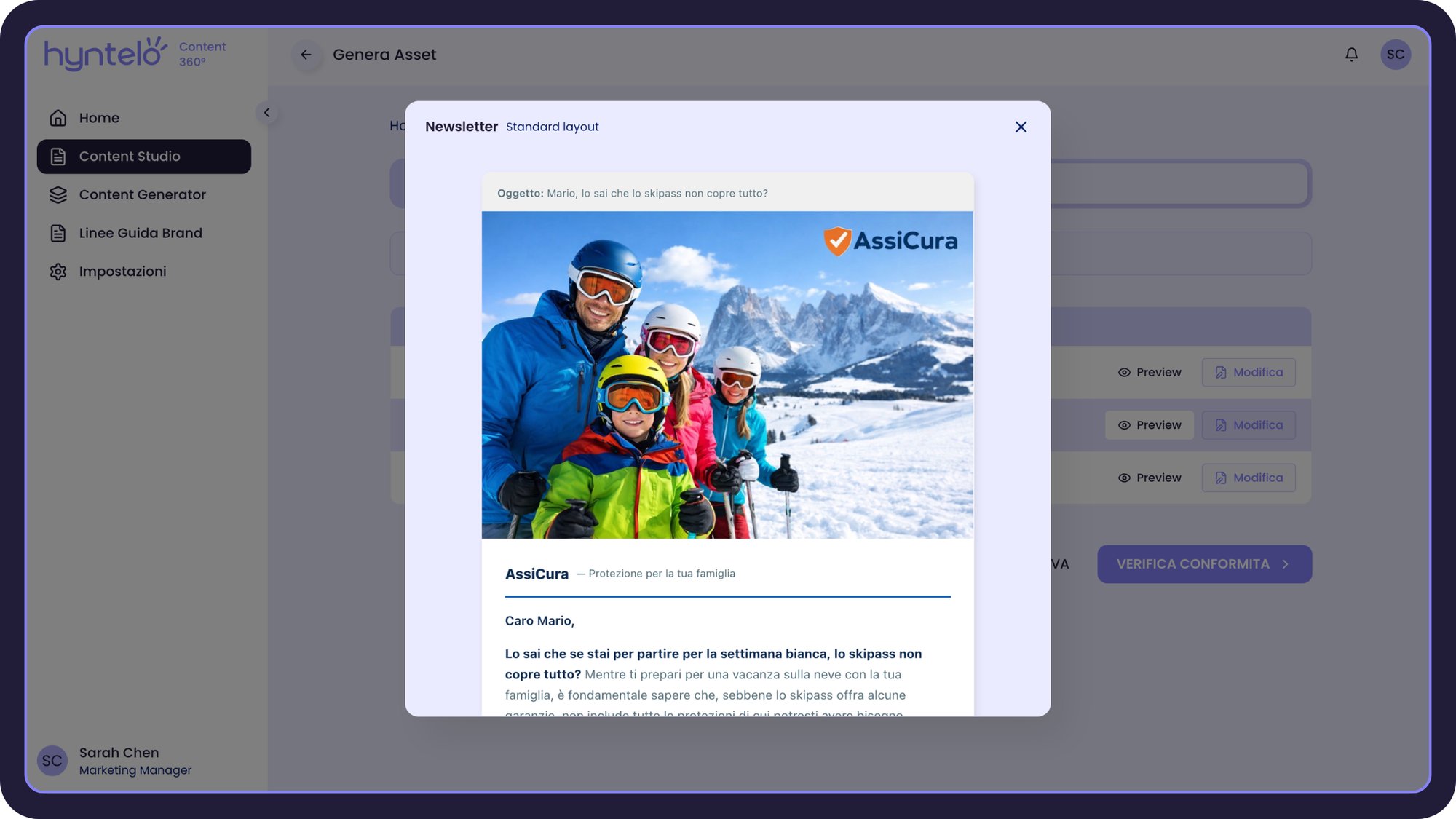The height and width of the screenshot is (819, 1456).
Task: Click Modifica in the third asset row
Action: pos(1249,478)
